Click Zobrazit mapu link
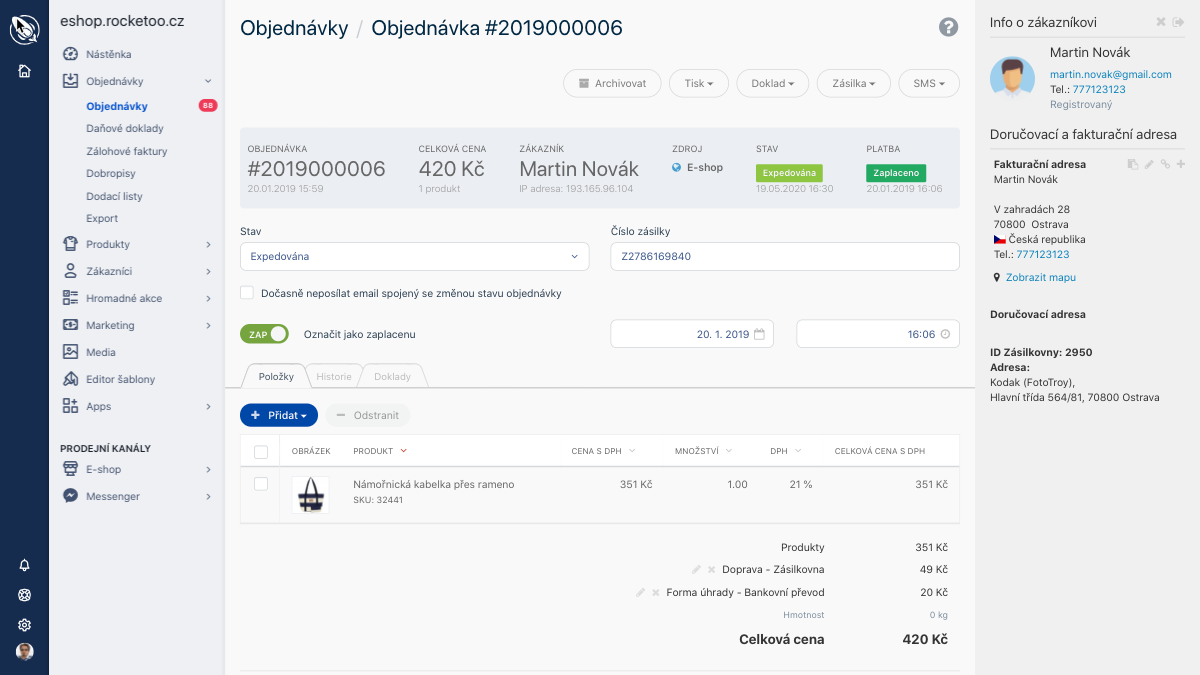Image resolution: width=1200 pixels, height=675 pixels. 1041,277
